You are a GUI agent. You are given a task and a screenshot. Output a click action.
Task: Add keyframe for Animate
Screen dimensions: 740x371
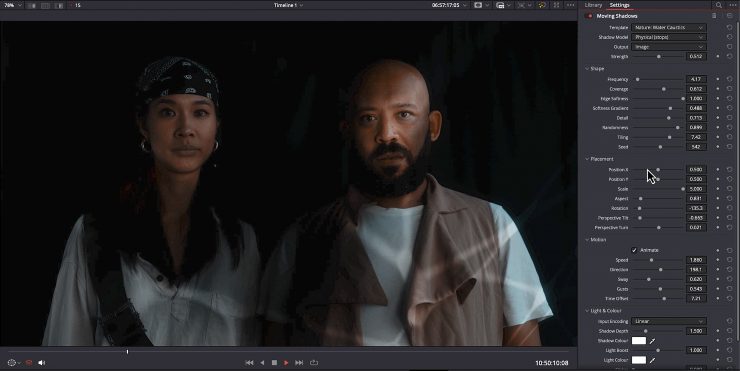718,250
